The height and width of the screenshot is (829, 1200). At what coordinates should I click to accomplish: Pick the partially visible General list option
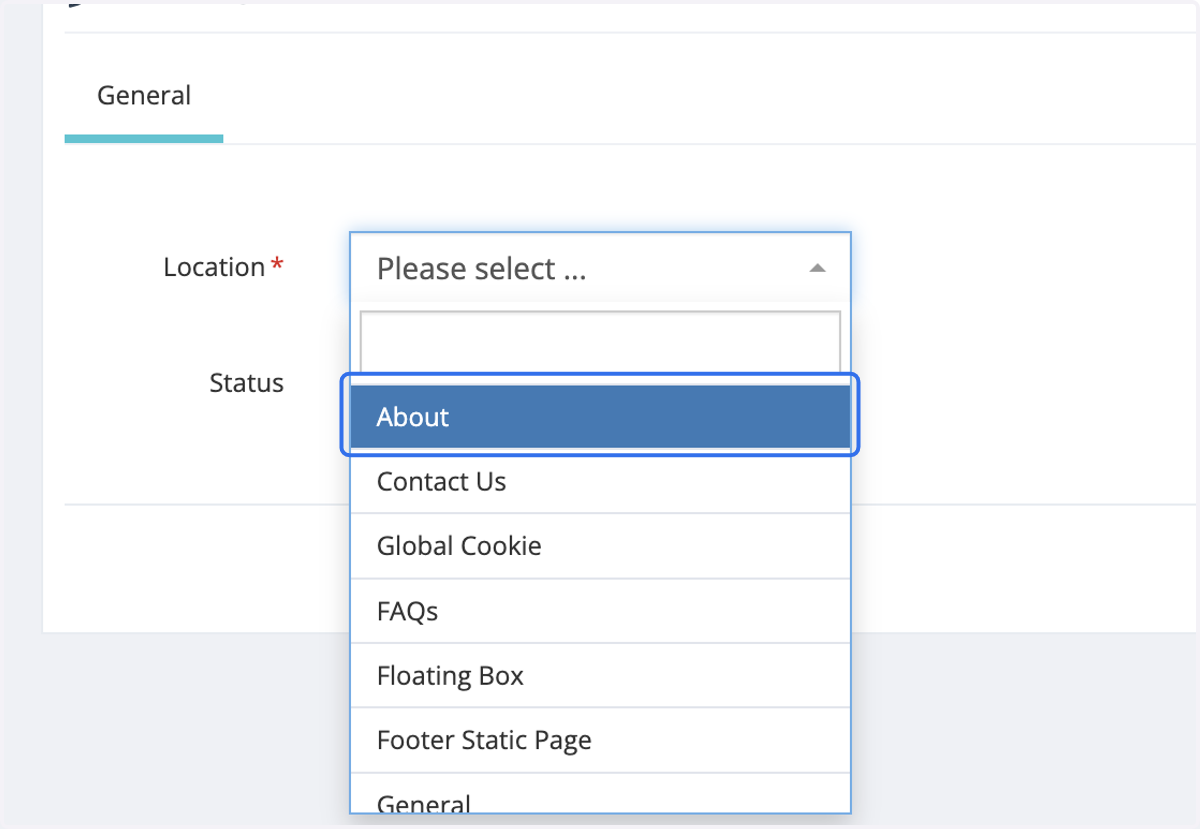coord(600,793)
